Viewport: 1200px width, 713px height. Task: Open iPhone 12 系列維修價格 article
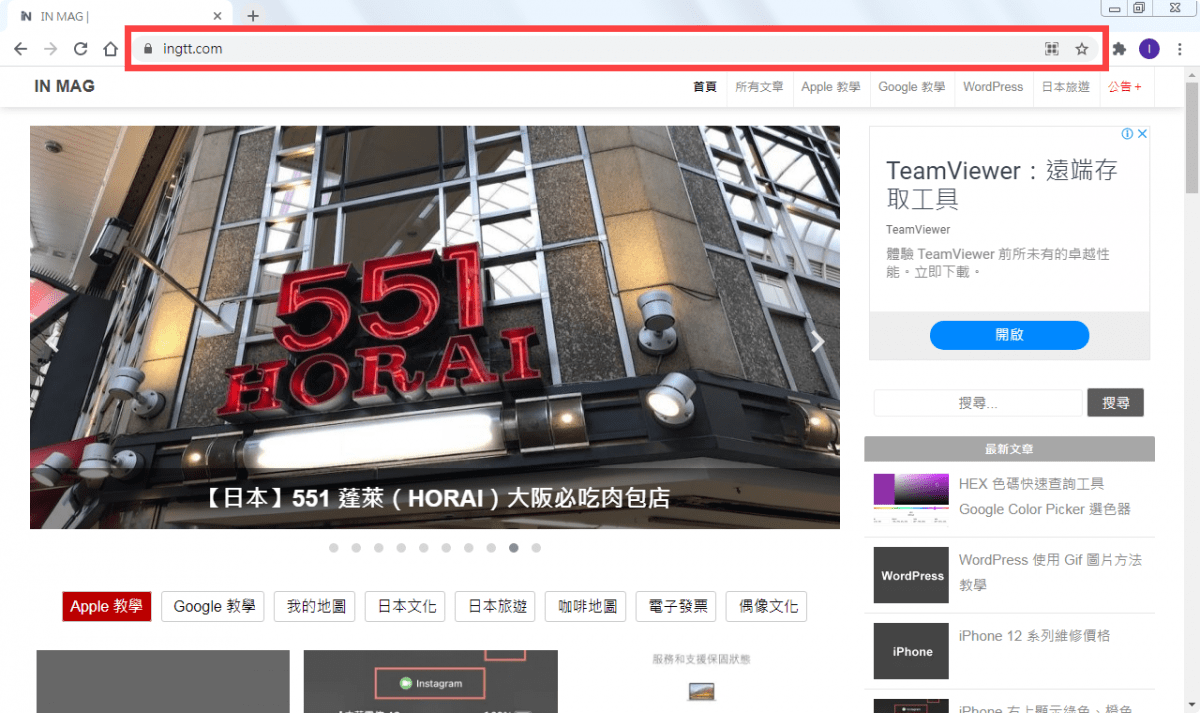pos(1034,636)
